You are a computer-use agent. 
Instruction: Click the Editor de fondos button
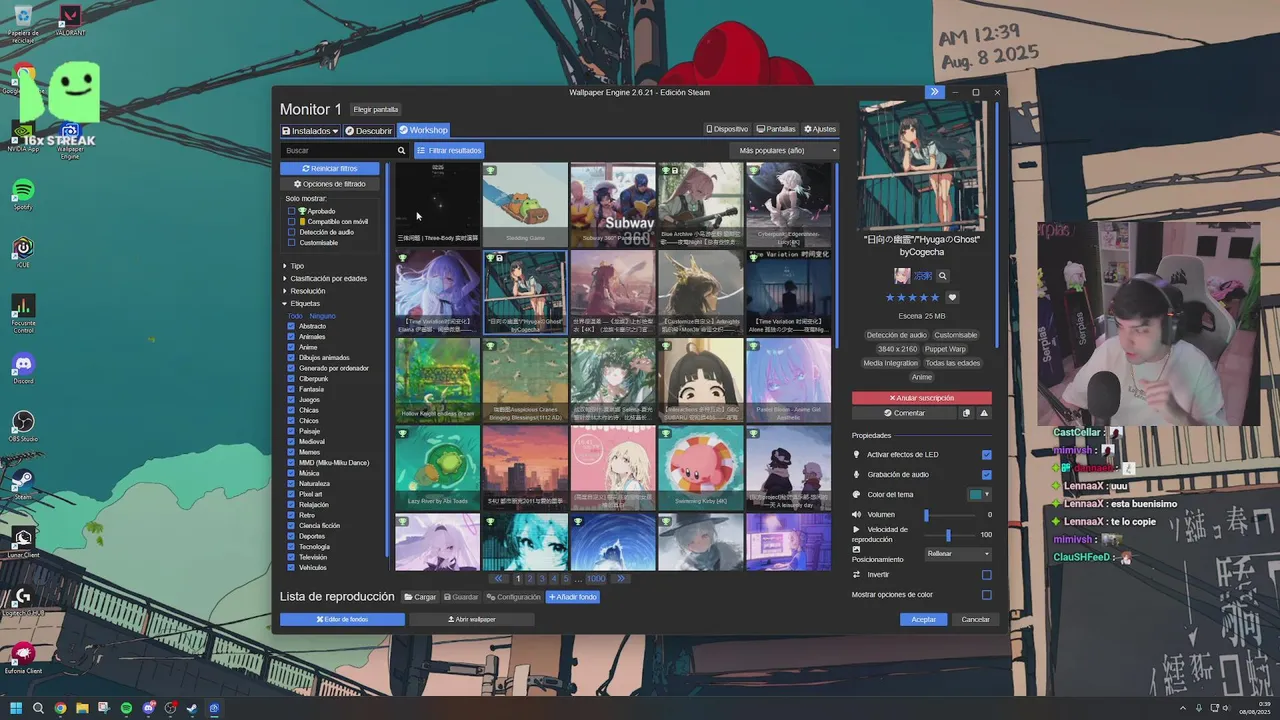tap(342, 619)
